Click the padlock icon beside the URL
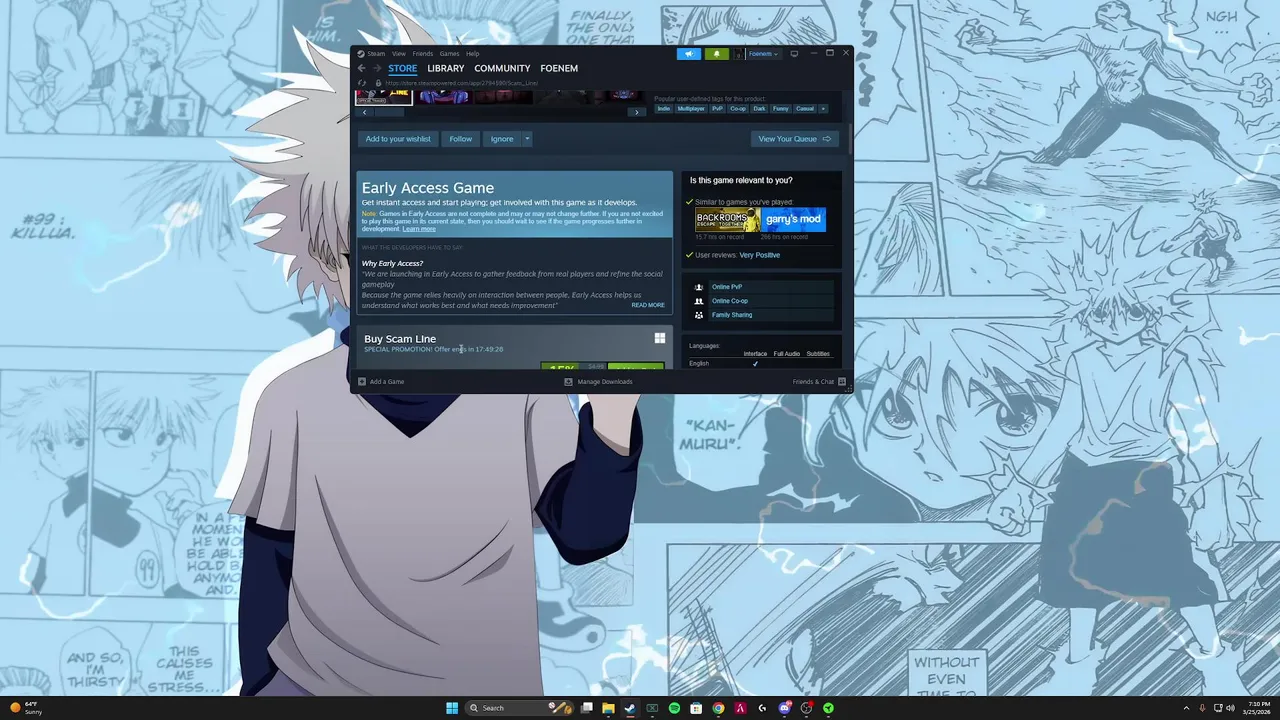 coord(378,83)
